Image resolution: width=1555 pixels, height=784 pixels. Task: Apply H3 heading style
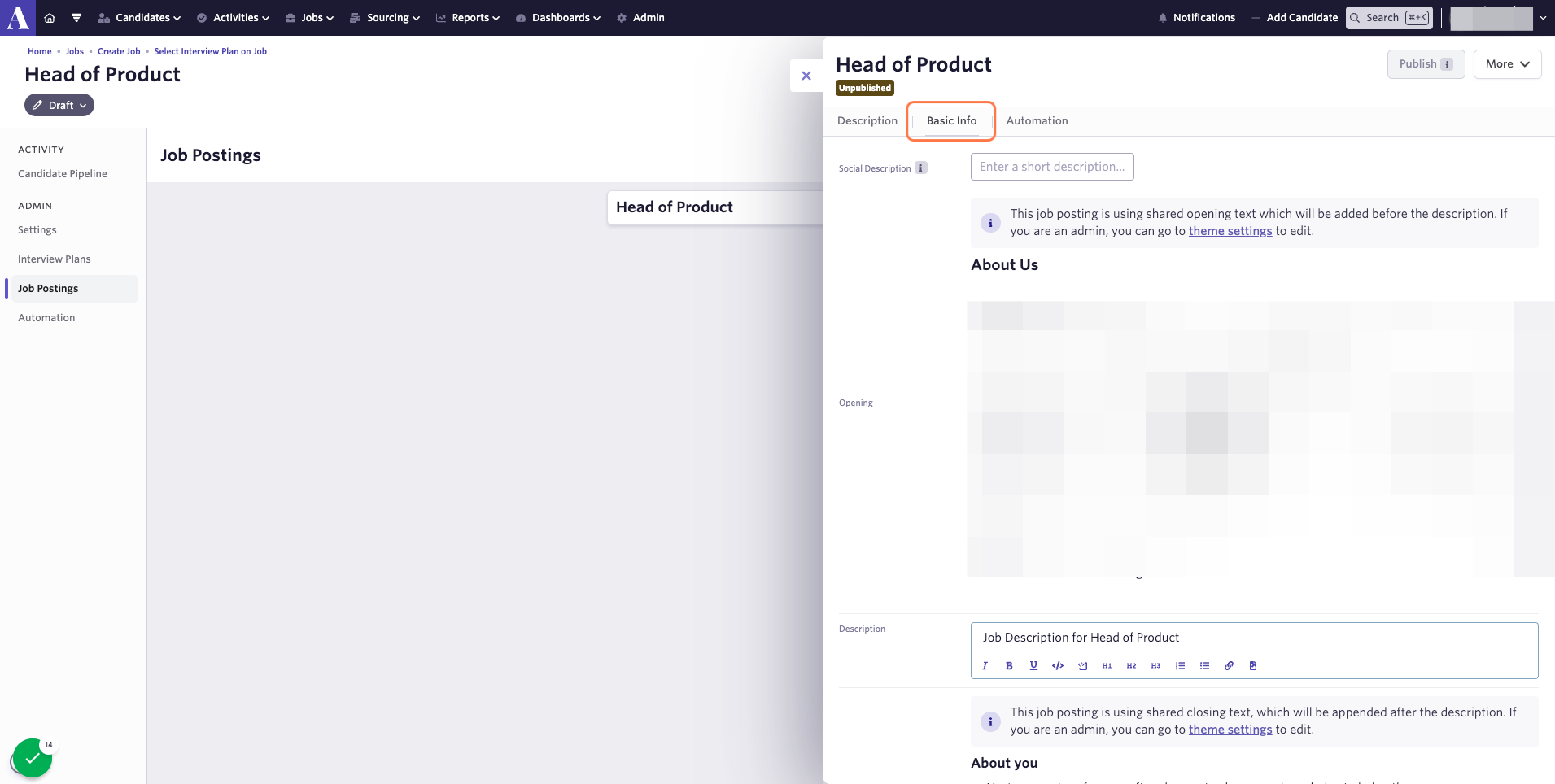pyautogui.click(x=1155, y=665)
